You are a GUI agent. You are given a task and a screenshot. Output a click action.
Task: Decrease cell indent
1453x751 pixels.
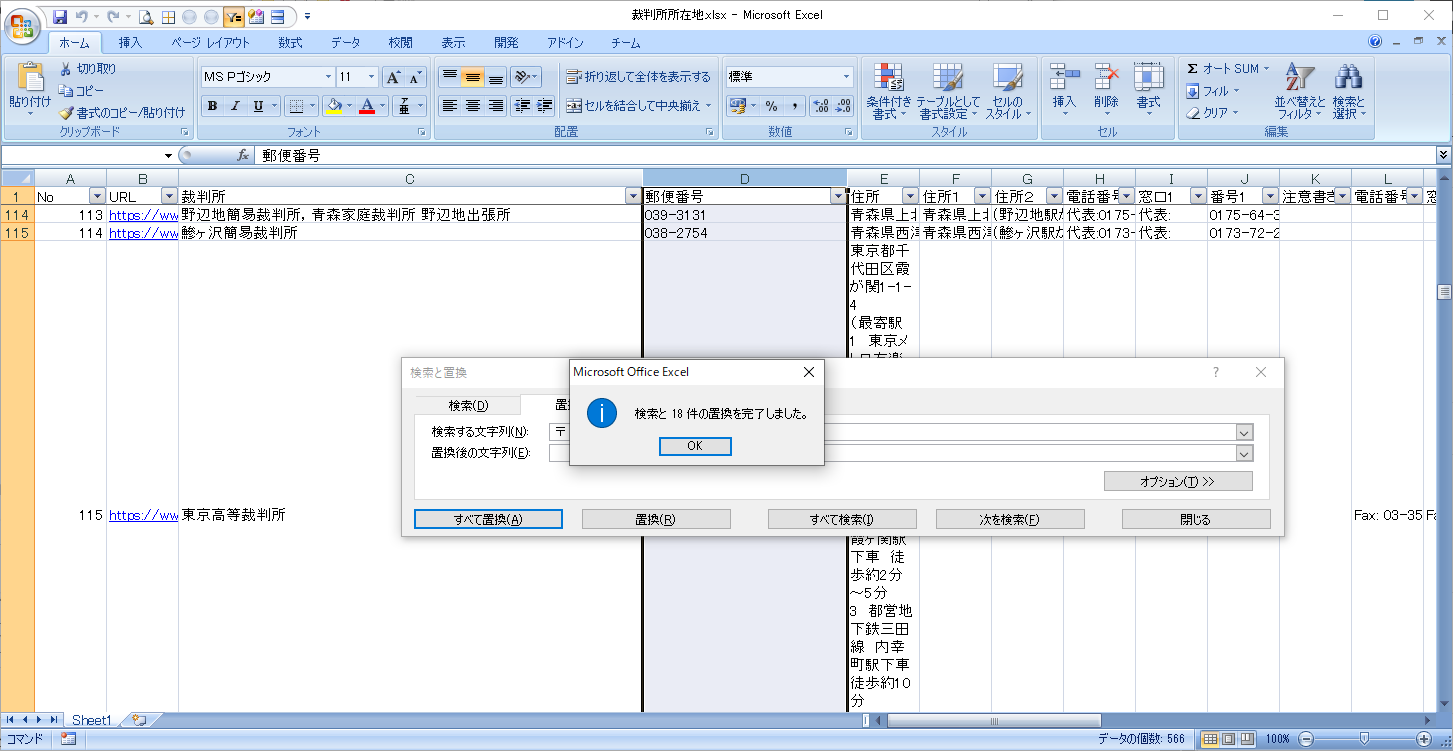point(522,106)
